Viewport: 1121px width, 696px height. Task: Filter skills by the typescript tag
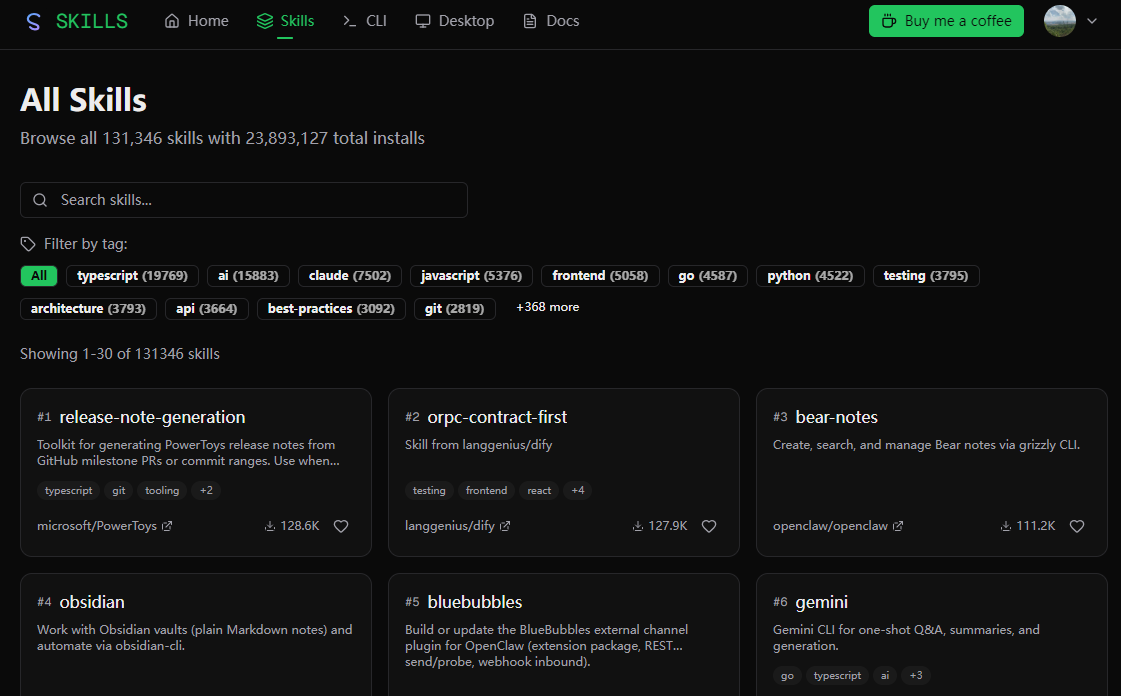click(x=133, y=276)
